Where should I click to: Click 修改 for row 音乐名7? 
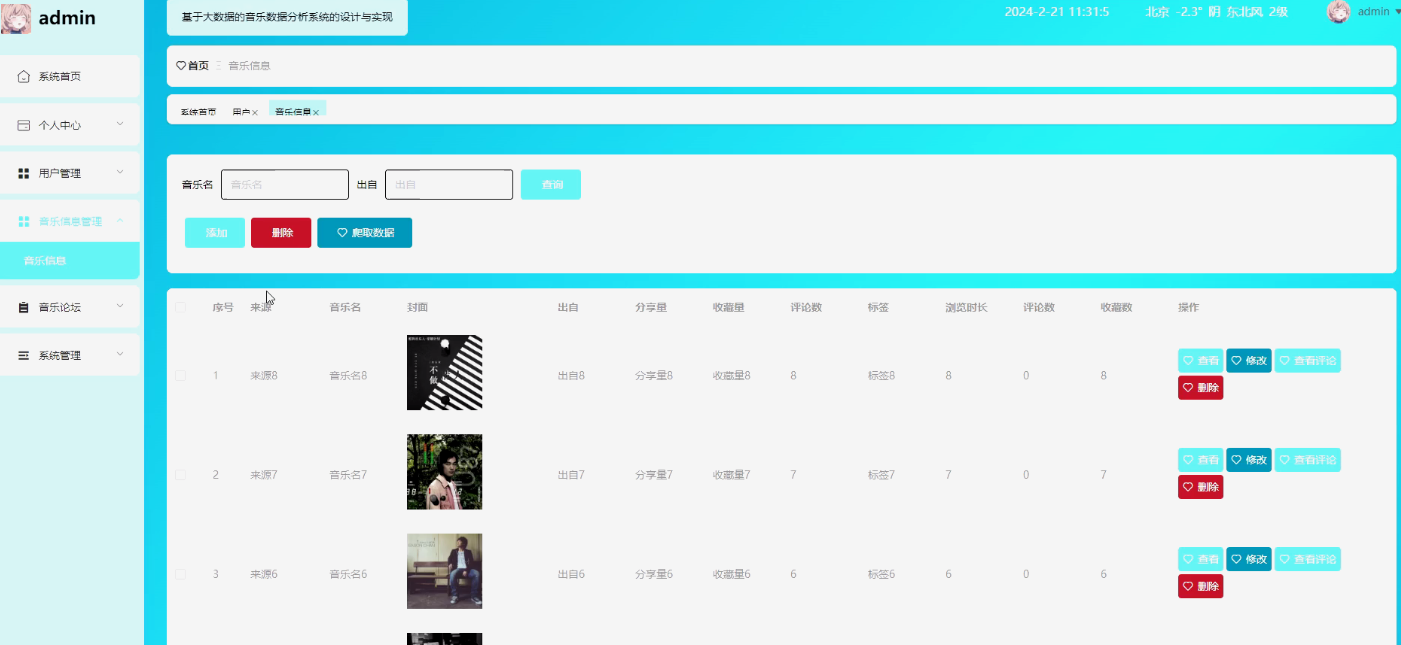1249,460
